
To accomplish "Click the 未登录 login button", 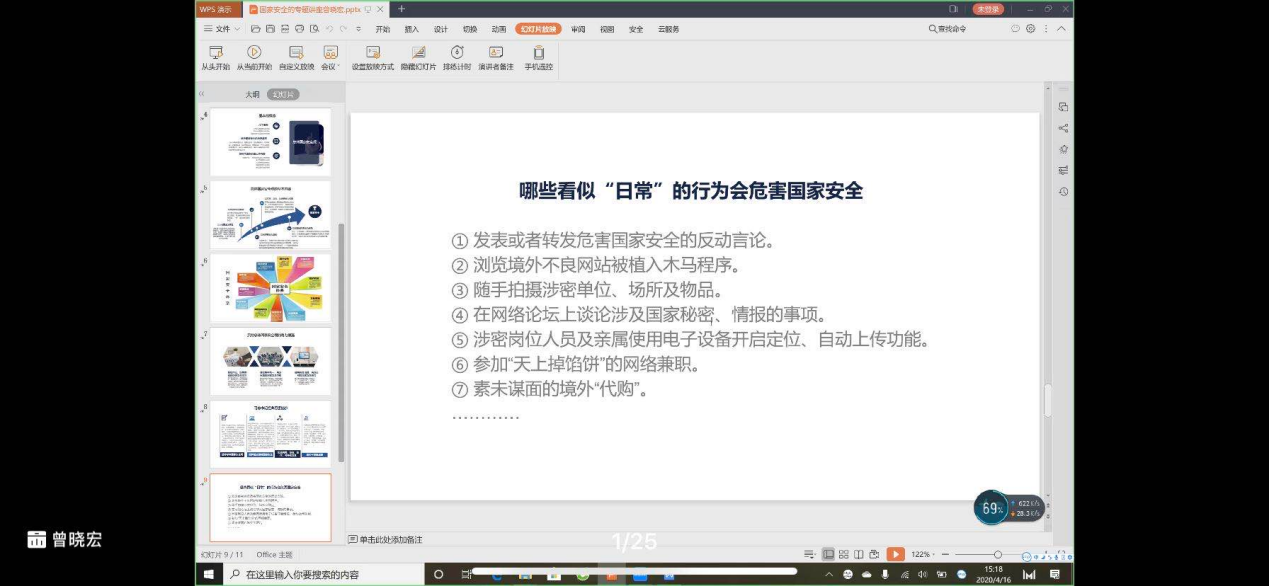I will click(988, 9).
